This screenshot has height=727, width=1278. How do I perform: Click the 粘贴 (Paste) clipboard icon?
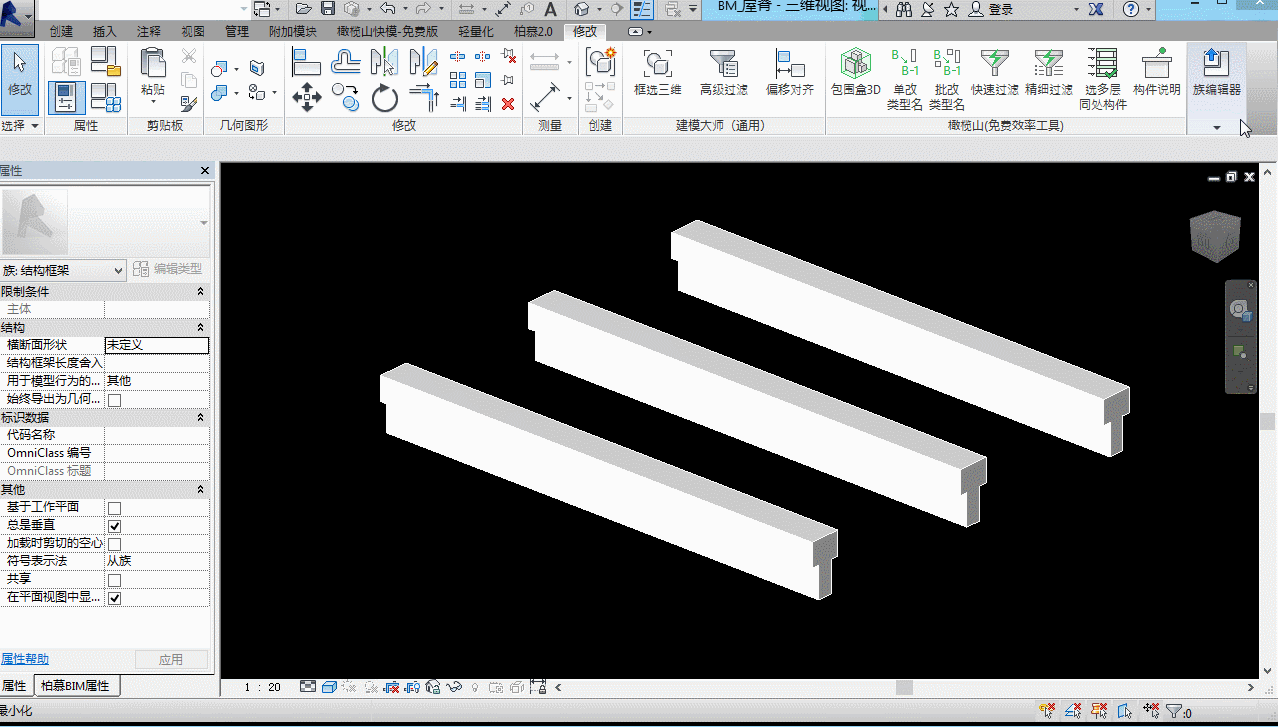(153, 63)
